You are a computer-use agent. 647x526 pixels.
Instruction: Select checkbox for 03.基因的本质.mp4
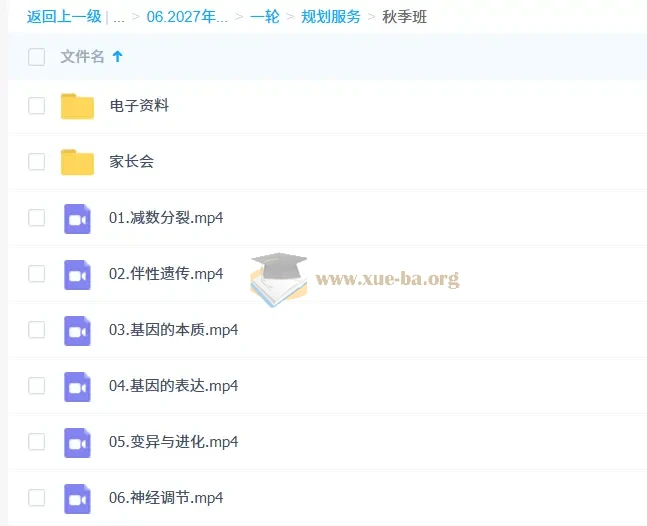pos(36,330)
